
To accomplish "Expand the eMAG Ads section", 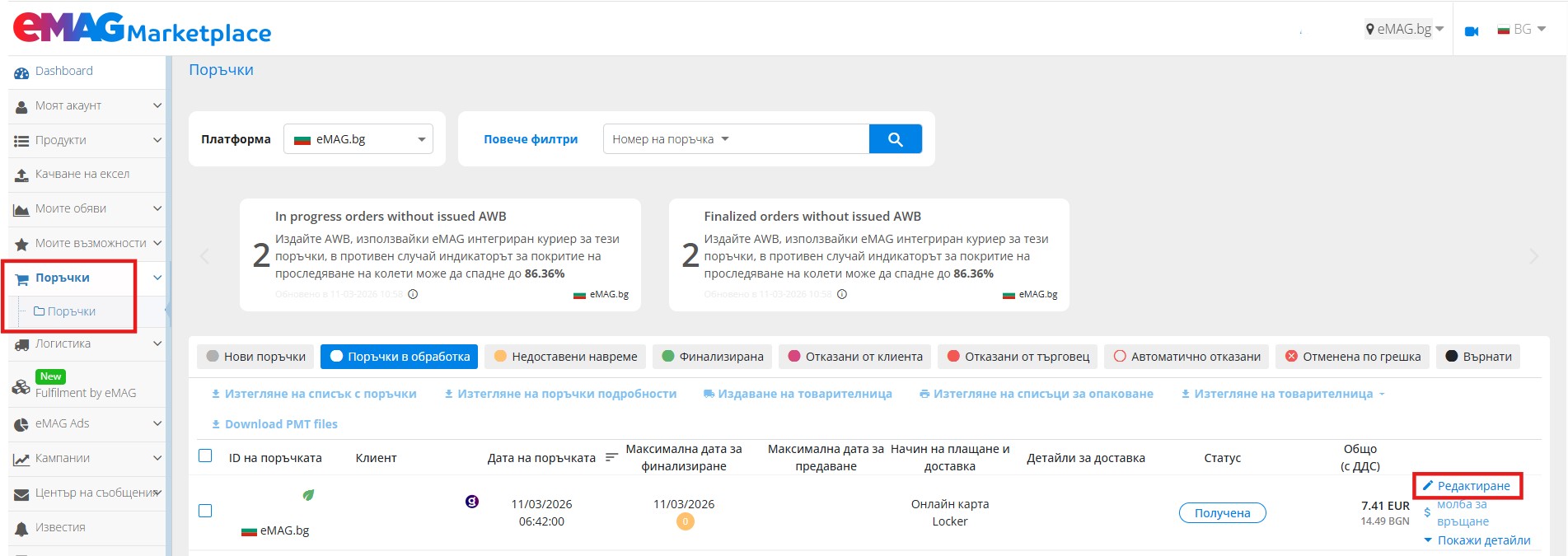I will click(x=87, y=424).
